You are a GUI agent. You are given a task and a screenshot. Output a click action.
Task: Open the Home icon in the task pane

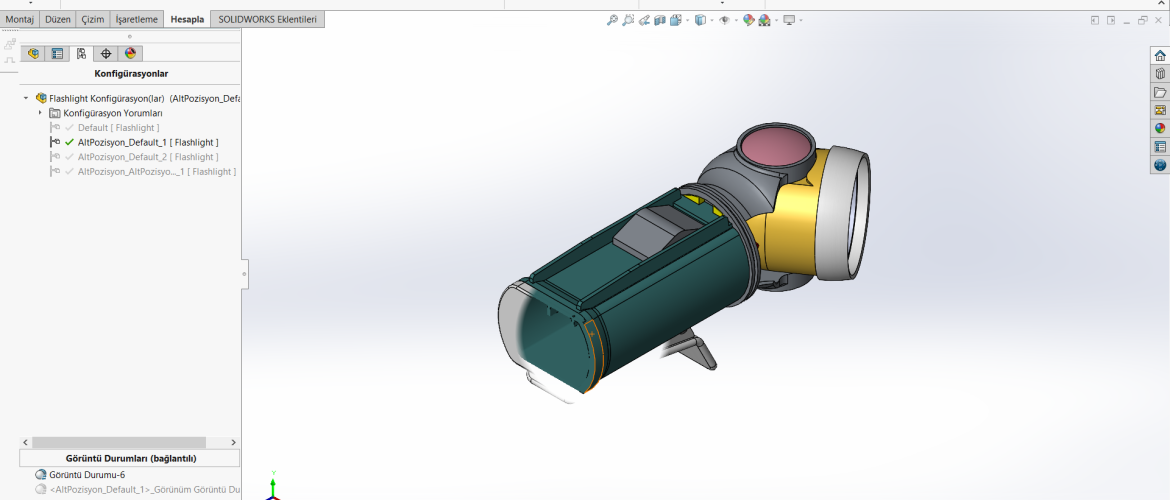click(1160, 56)
